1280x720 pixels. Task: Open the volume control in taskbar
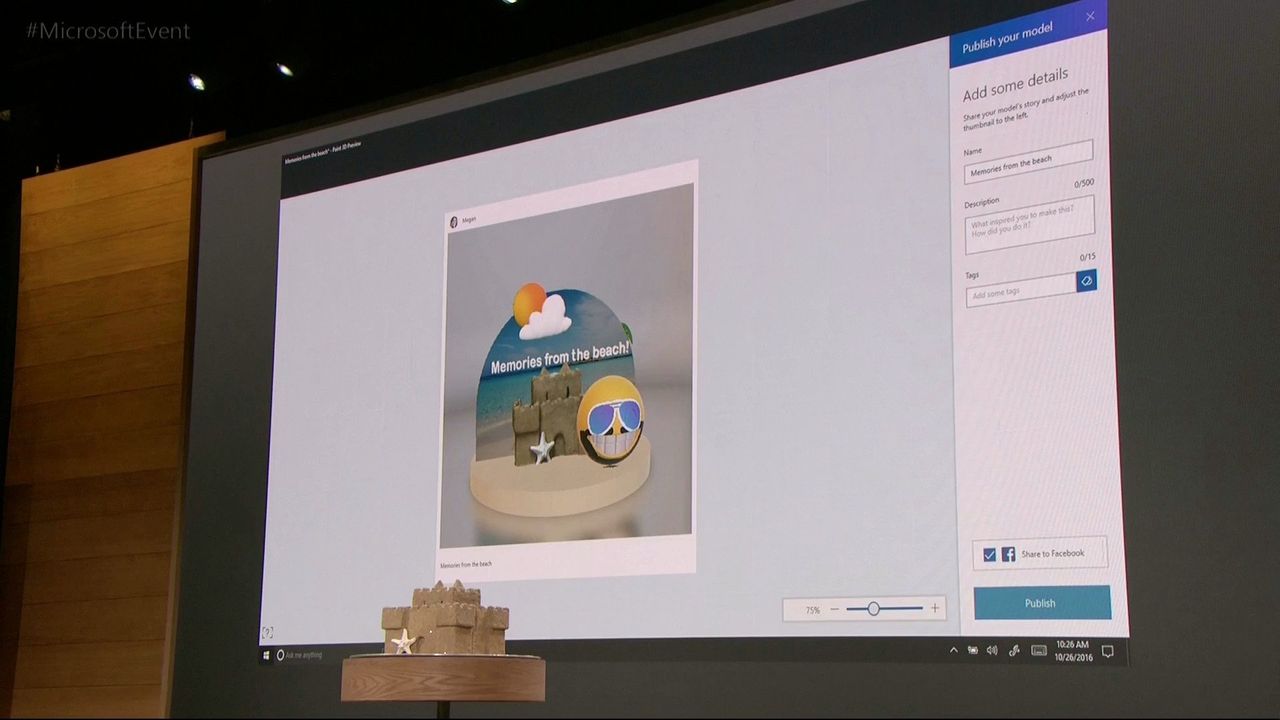tap(992, 650)
